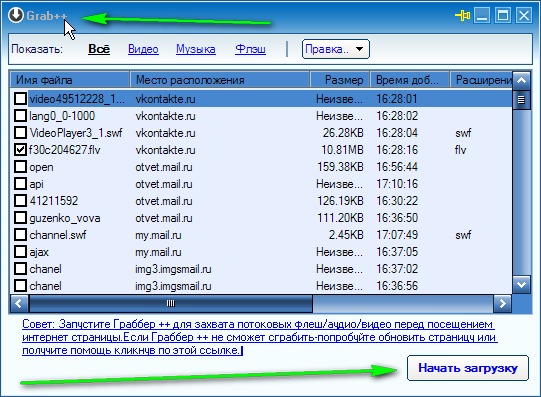Click scroll left arrow of file list
The height and width of the screenshot is (397, 541).
point(19,304)
